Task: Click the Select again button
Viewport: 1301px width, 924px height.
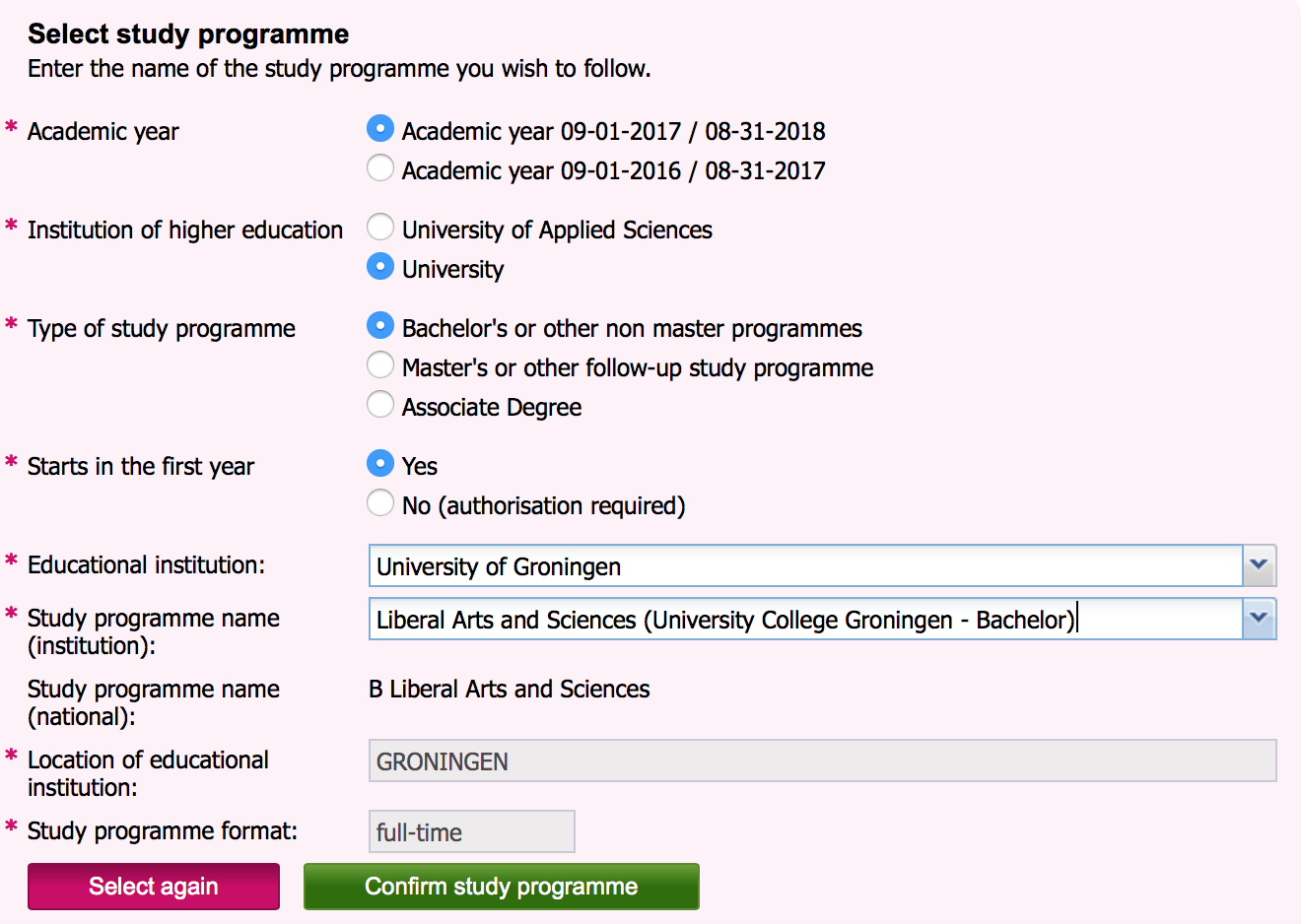Action: coord(154,887)
